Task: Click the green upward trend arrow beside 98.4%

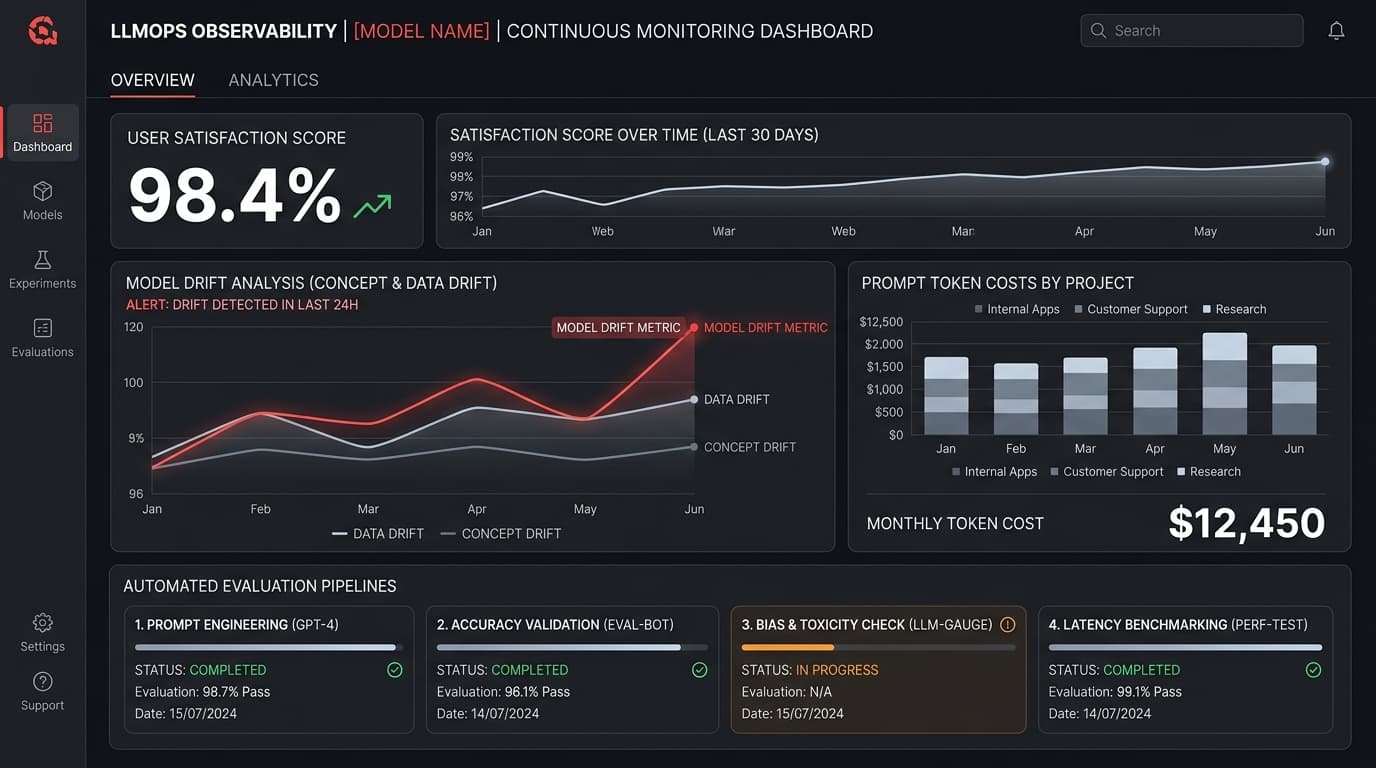Action: pyautogui.click(x=373, y=206)
